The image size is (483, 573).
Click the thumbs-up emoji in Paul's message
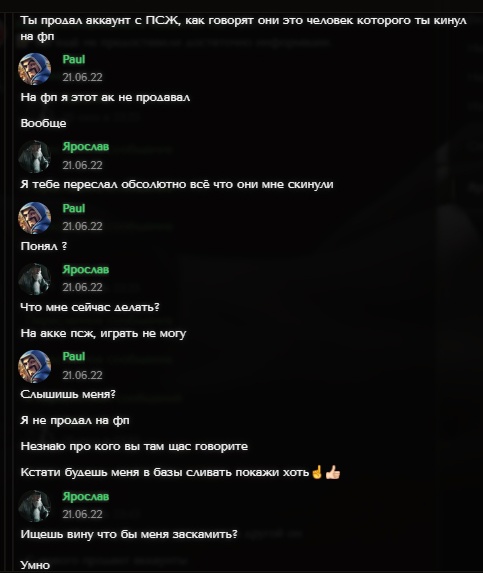tap(333, 472)
